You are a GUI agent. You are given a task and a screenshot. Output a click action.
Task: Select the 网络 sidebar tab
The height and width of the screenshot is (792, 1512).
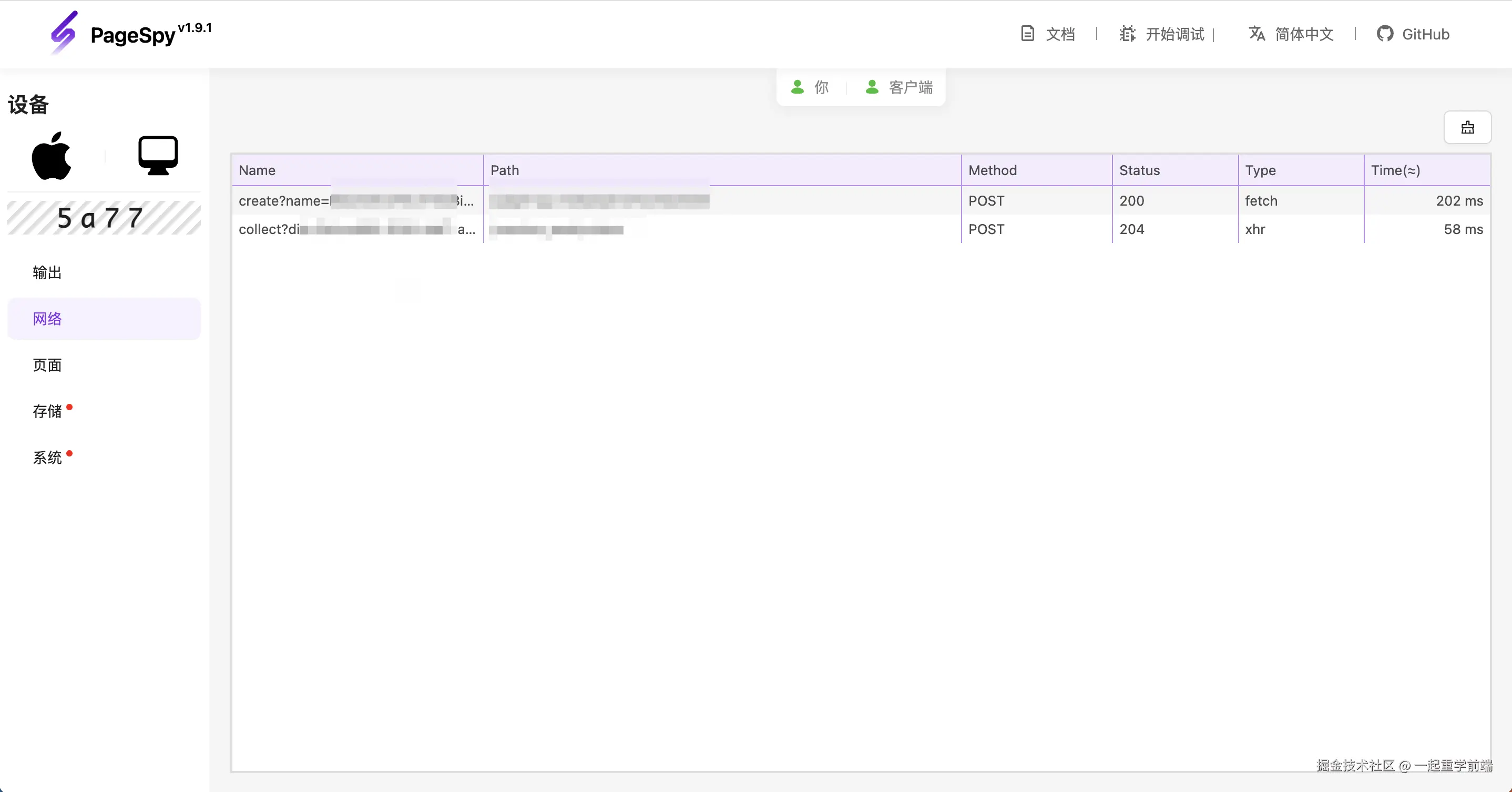click(x=47, y=319)
